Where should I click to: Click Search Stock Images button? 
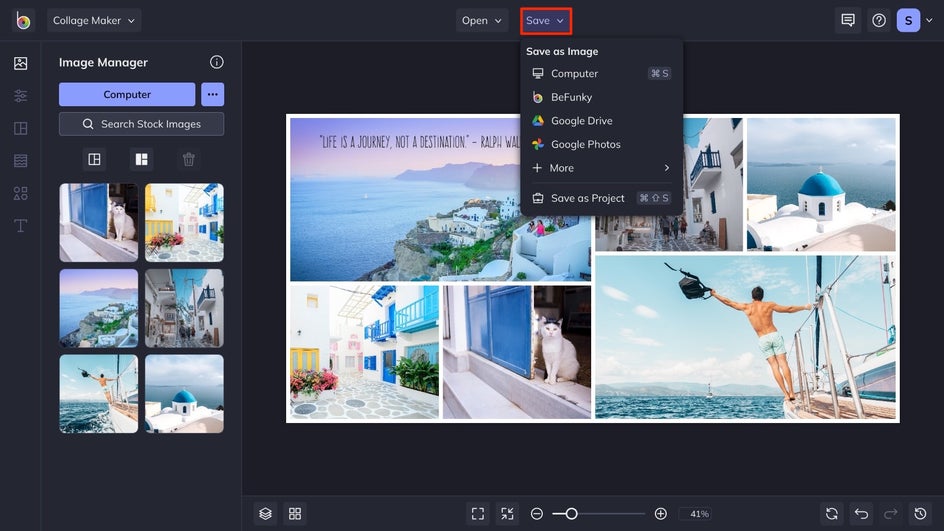coord(141,124)
